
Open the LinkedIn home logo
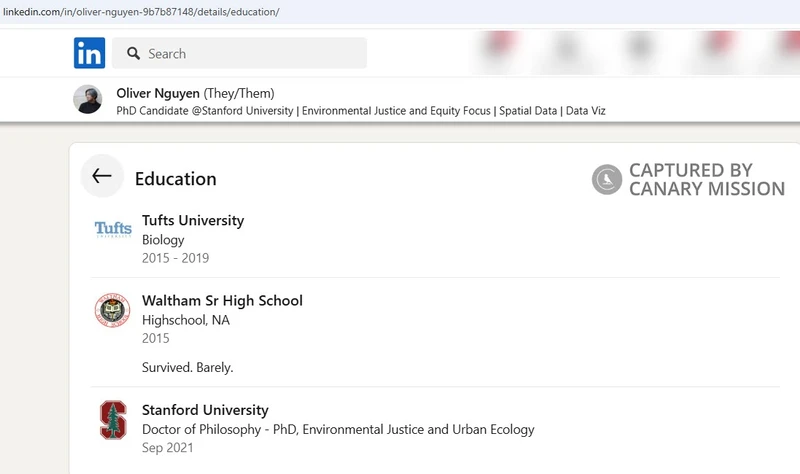(89, 53)
